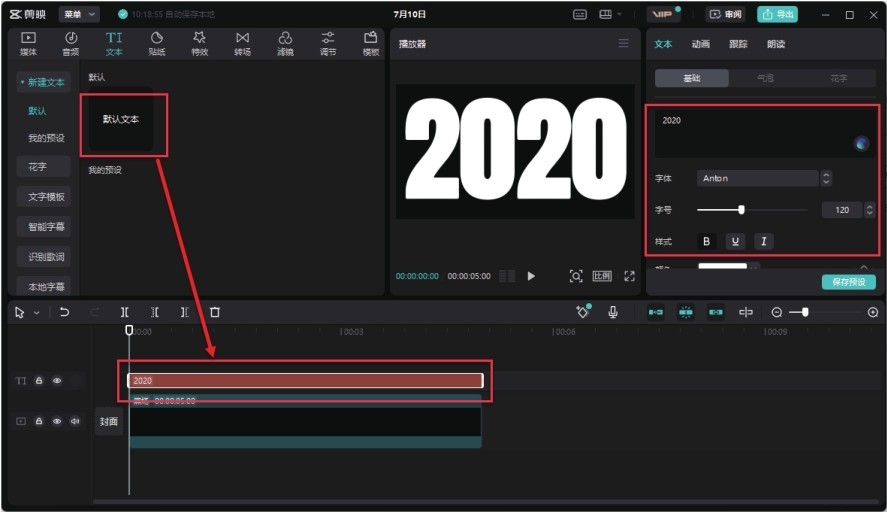Click the font size 120 stepper arrows
The width and height of the screenshot is (887, 512).
point(869,210)
